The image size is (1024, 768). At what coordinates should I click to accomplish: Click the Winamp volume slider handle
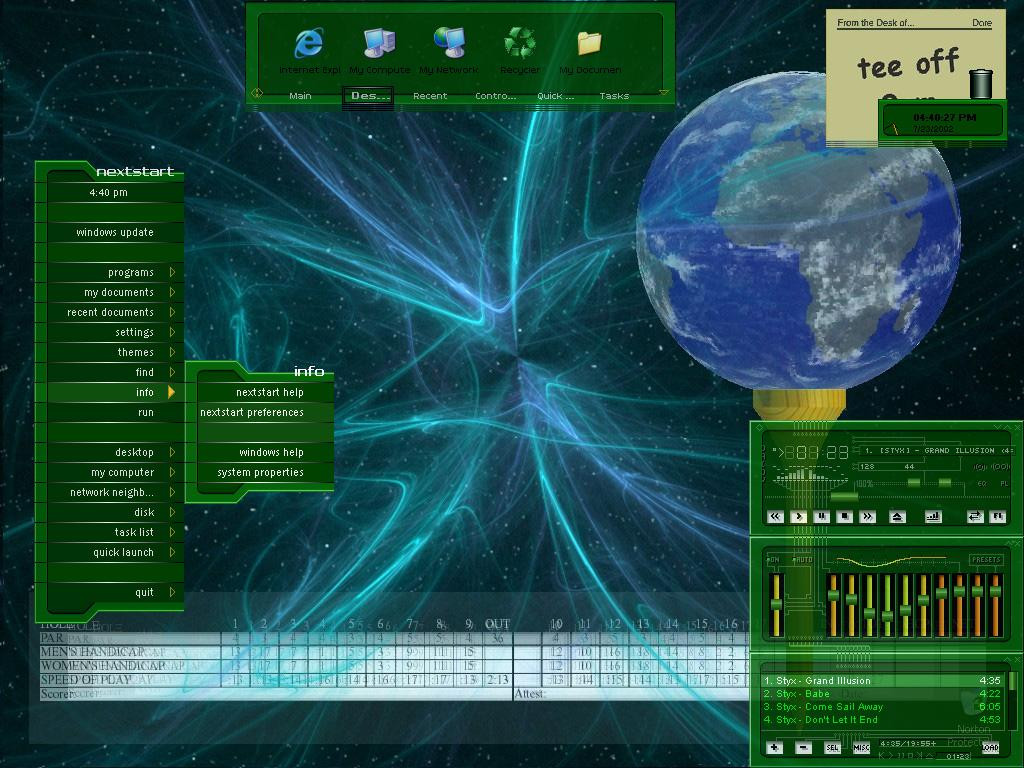[x=914, y=483]
